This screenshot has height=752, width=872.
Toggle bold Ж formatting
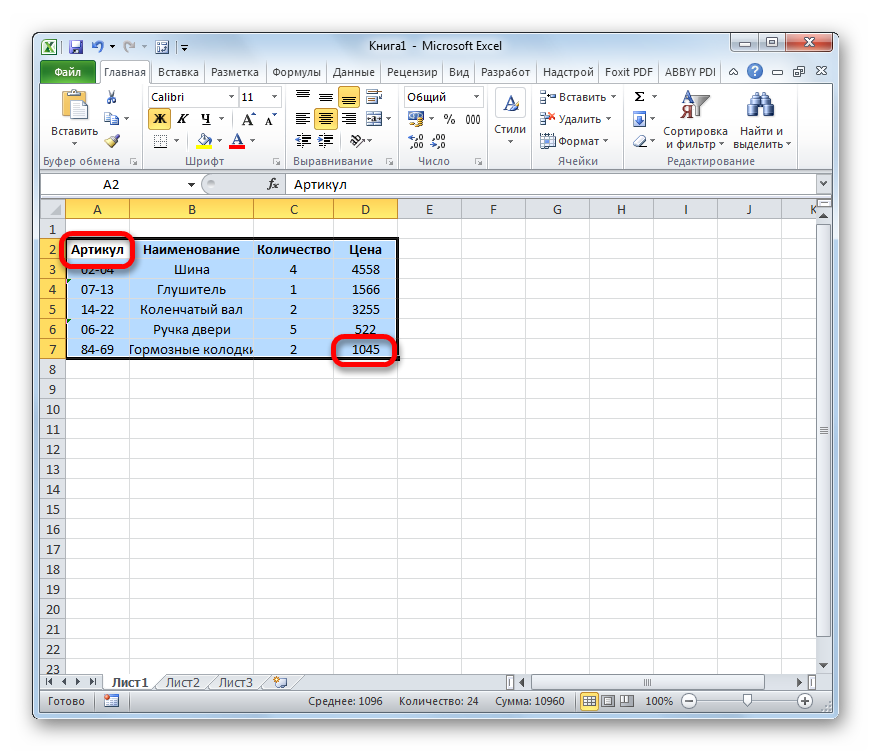click(x=159, y=119)
